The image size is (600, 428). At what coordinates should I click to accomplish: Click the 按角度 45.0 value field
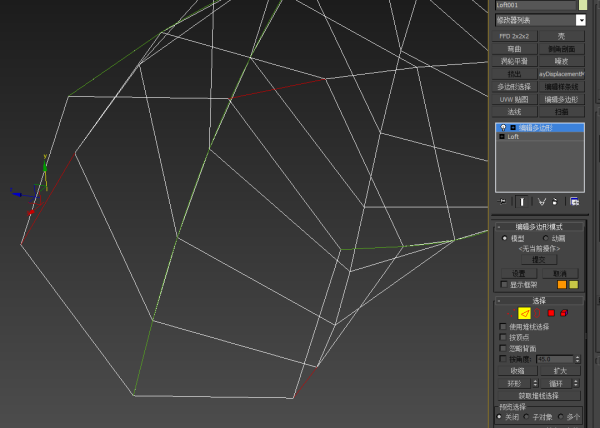[x=555, y=359]
